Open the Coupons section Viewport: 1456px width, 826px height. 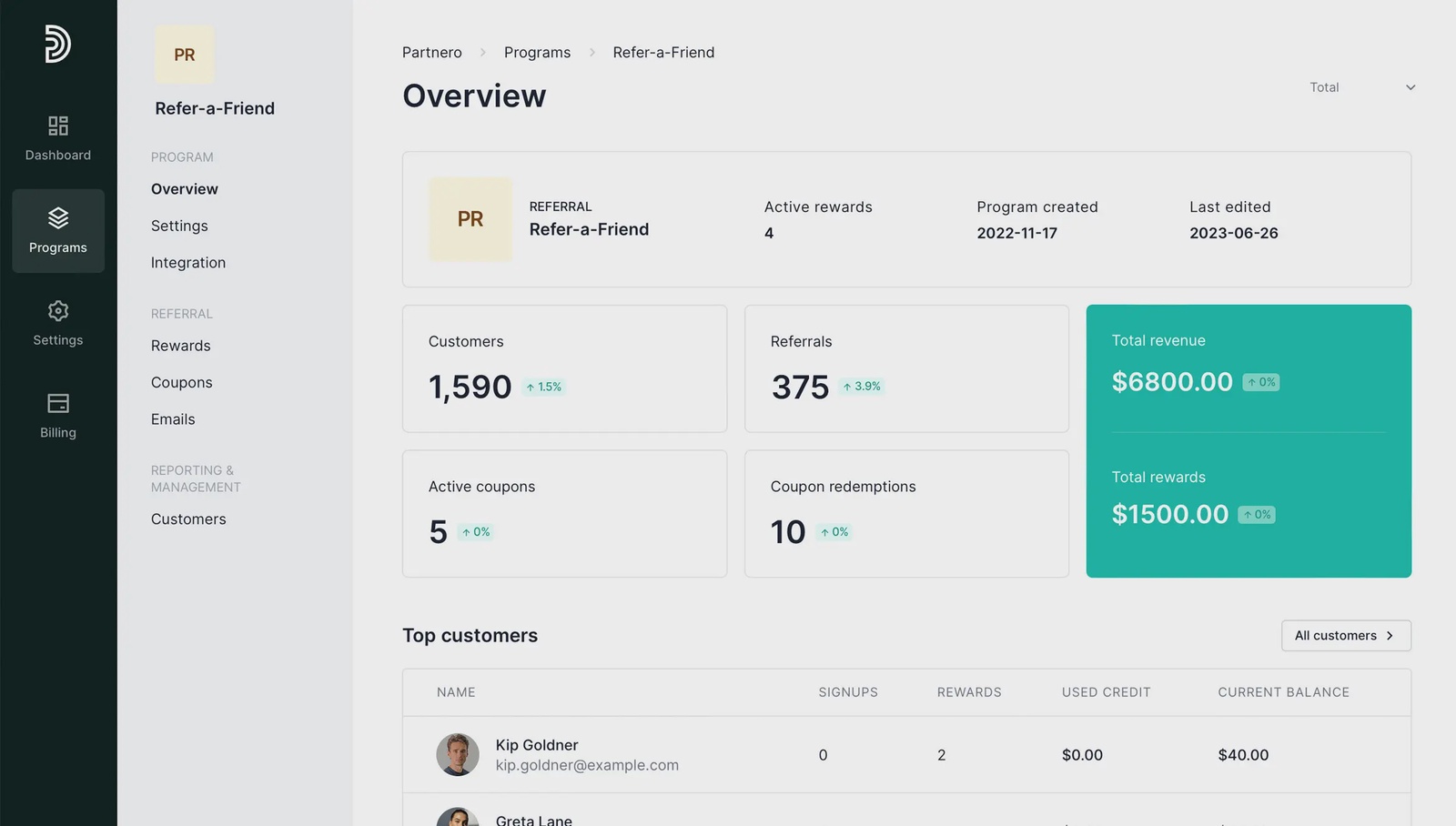(x=181, y=382)
